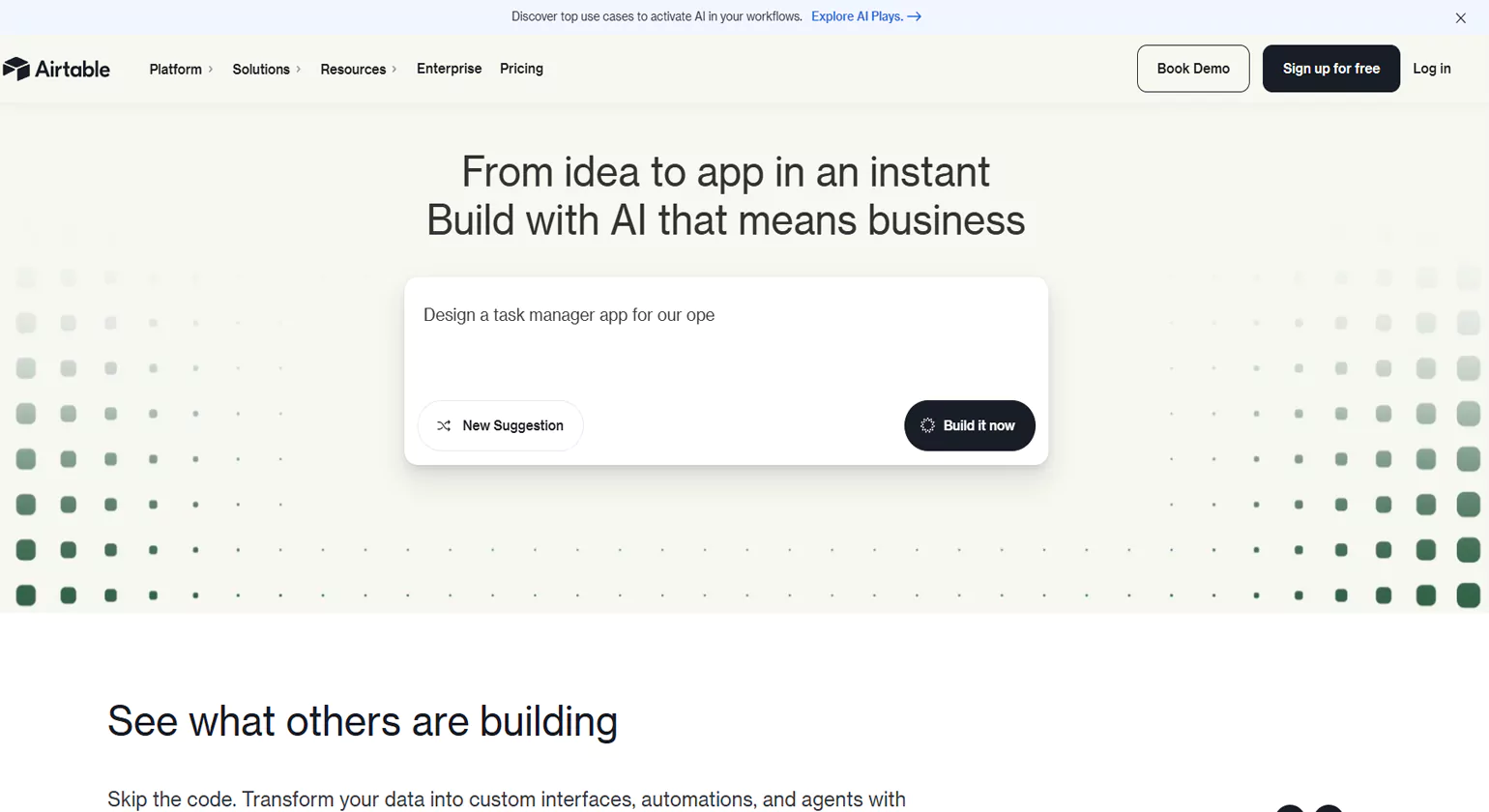This screenshot has height=812, width=1489.
Task: Expand the Resources chevron arrow
Action: pyautogui.click(x=394, y=70)
